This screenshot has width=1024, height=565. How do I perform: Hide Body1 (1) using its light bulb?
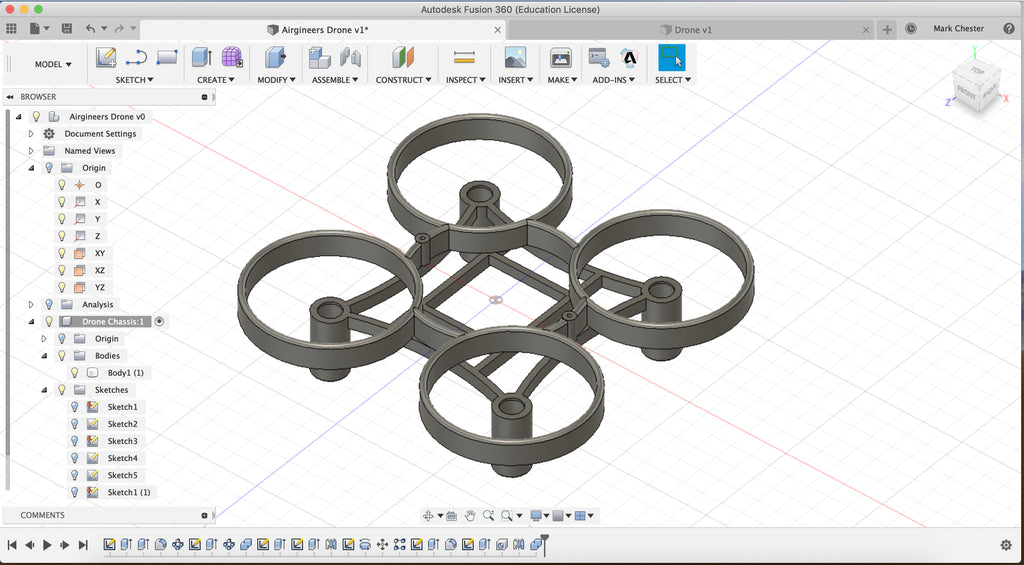point(74,373)
